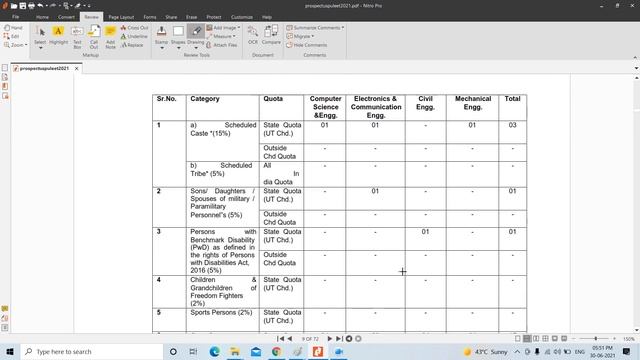Viewport: 640px width, 360px height.
Task: Choose the Edit tool
Action: (11, 36)
